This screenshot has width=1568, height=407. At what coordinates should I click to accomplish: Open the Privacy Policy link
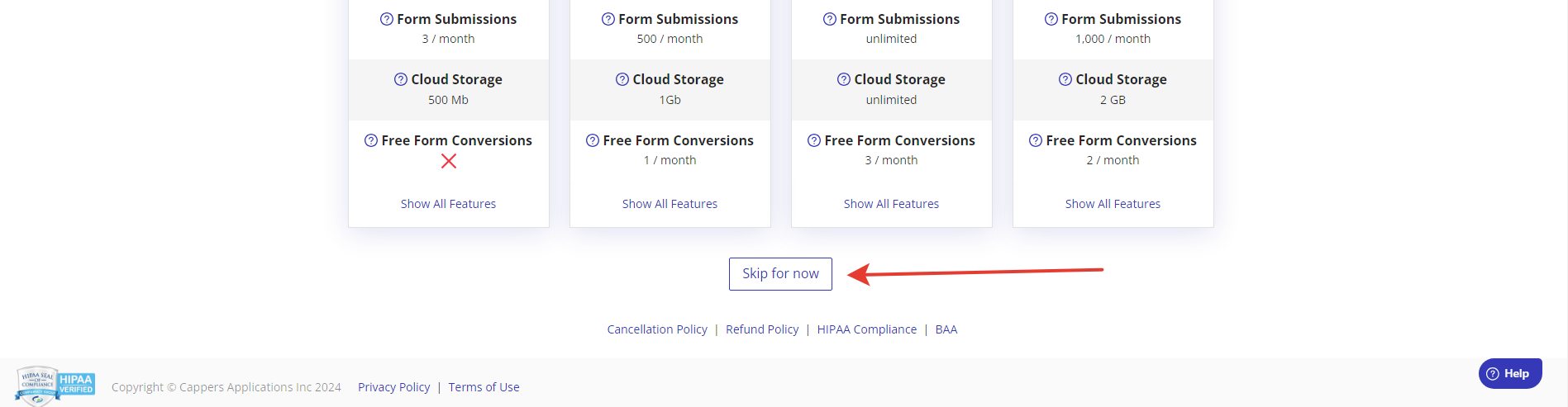click(x=393, y=387)
